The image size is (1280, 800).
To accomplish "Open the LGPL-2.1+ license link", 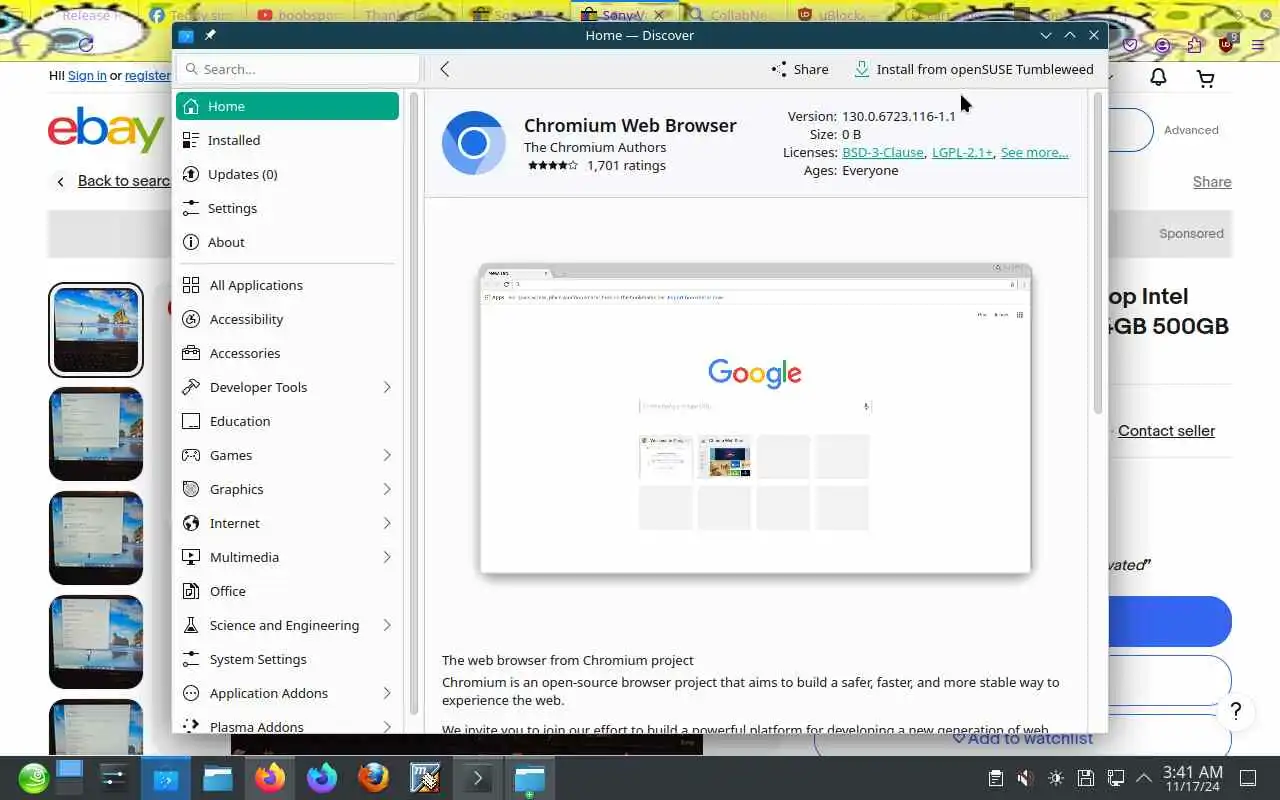I will (x=962, y=152).
